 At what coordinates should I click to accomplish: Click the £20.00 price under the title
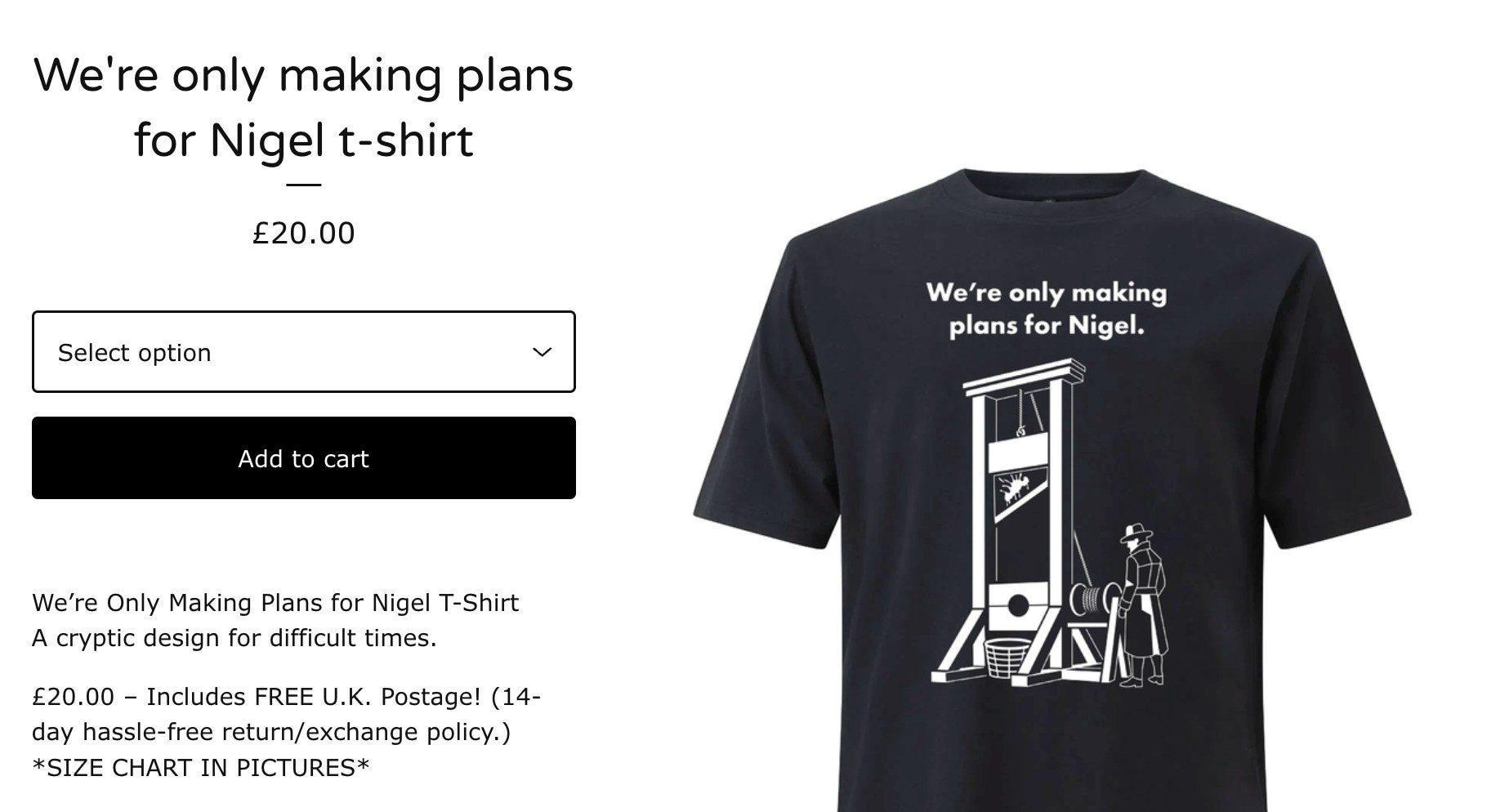(x=304, y=234)
